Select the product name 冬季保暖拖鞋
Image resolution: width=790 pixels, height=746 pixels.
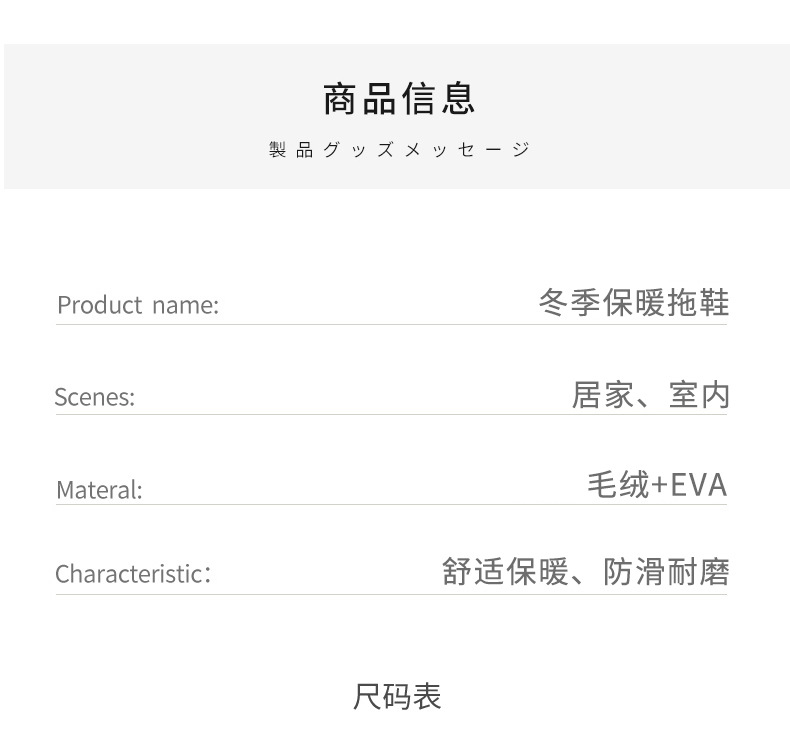[633, 302]
